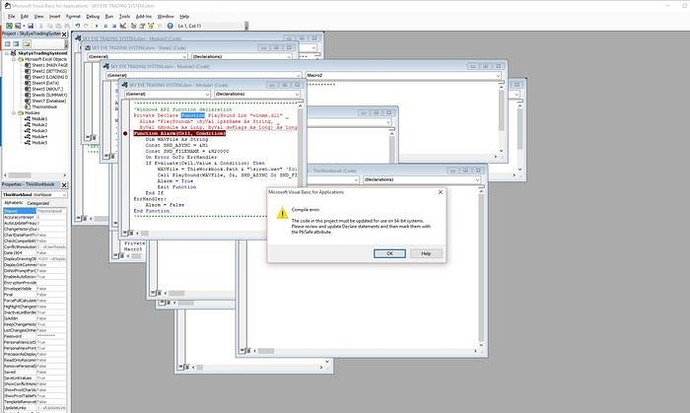The width and height of the screenshot is (690, 413).
Task: Open (General) dropdown in Sheet2 code window
Action: [184, 57]
